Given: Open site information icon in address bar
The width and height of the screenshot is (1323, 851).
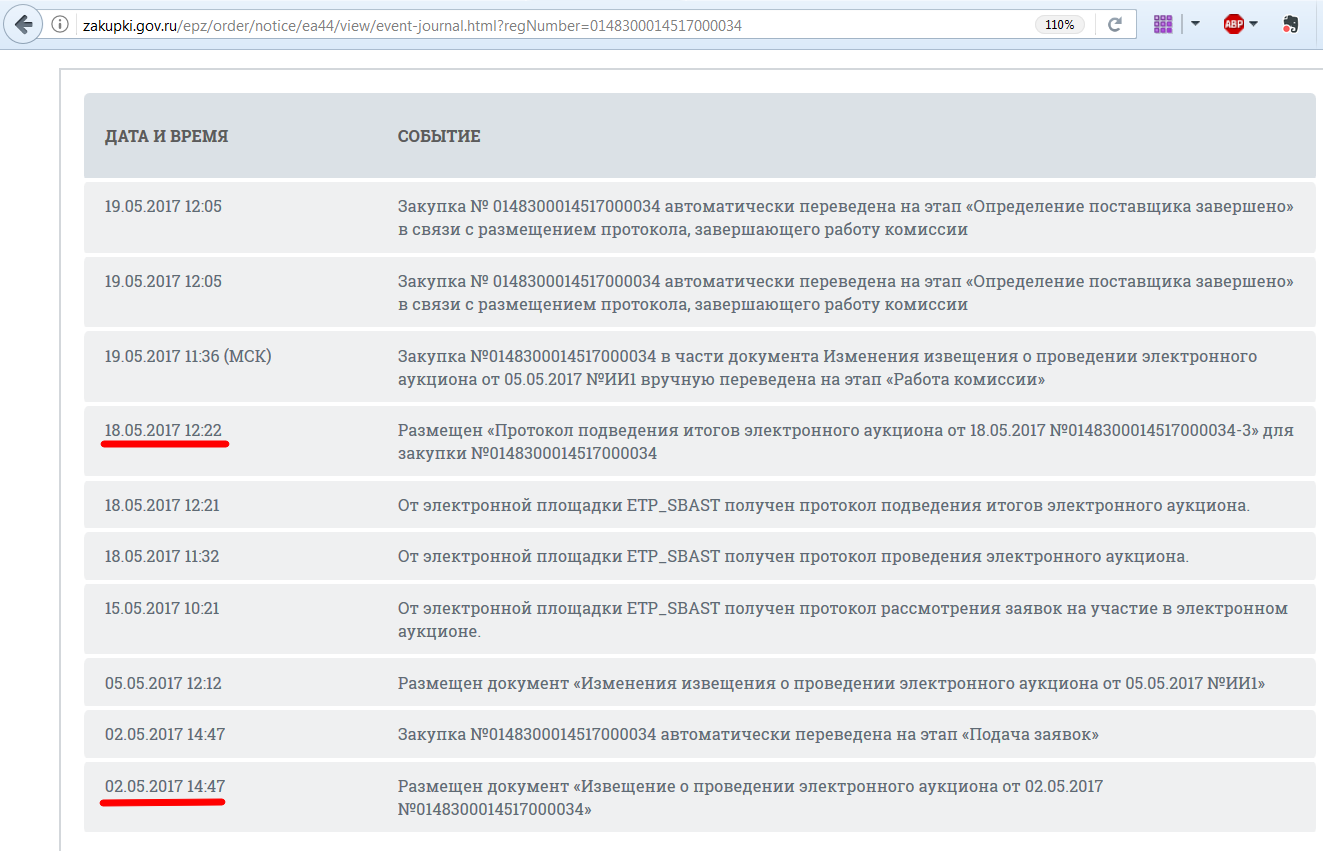Looking at the screenshot, I should click(x=61, y=25).
